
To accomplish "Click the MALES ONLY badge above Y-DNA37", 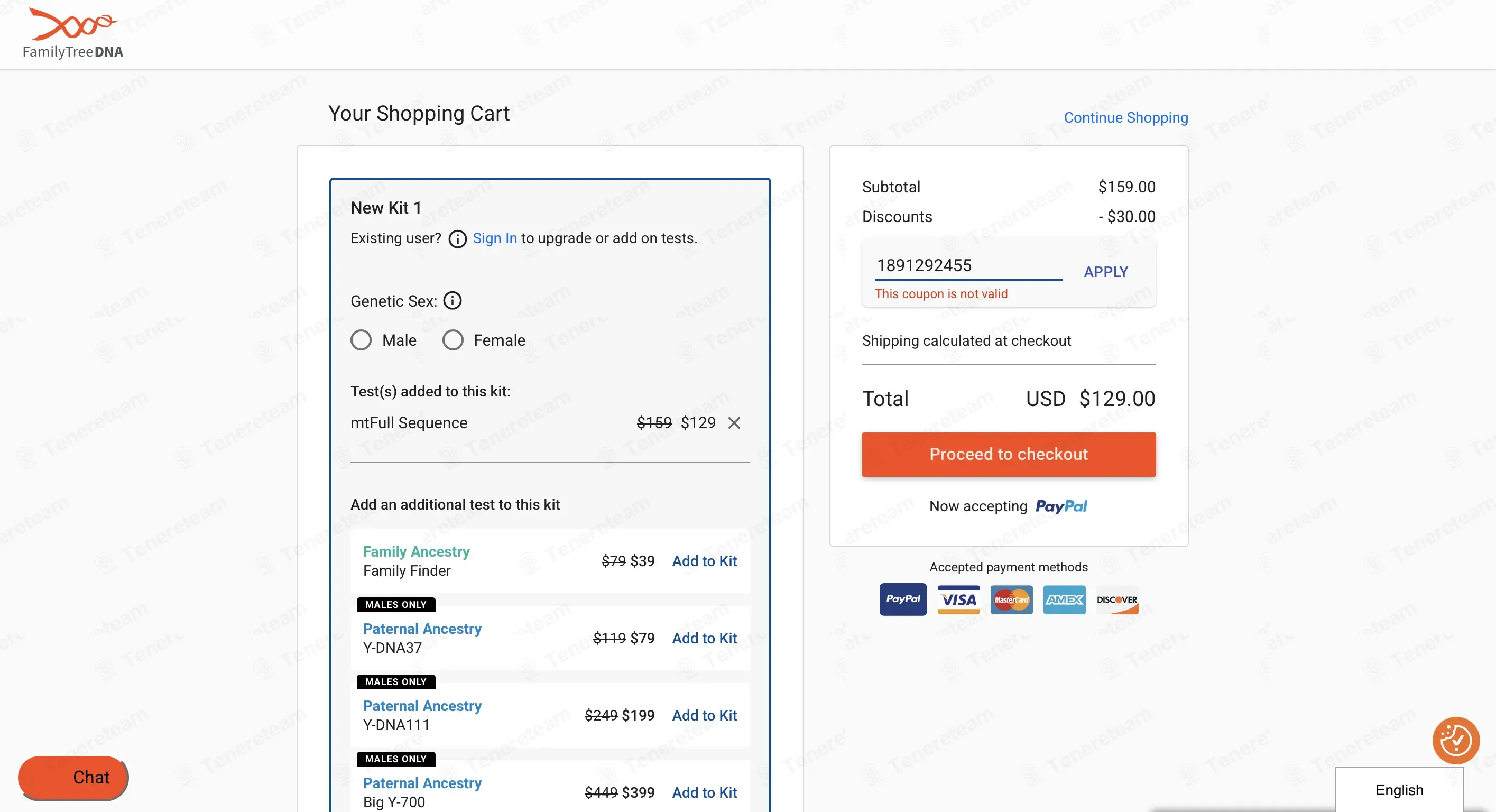I will [x=396, y=605].
